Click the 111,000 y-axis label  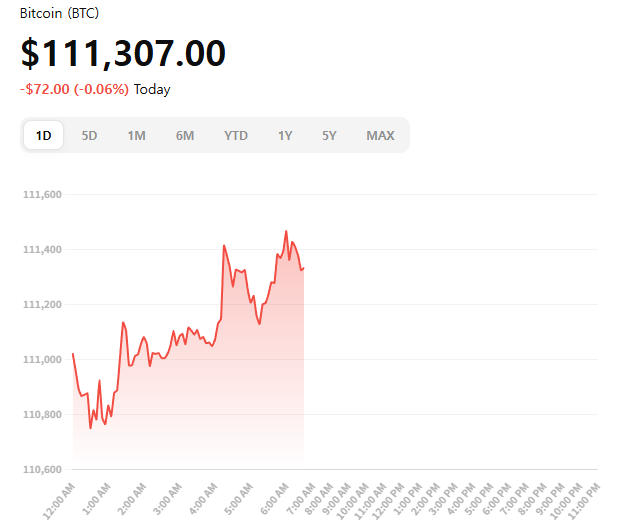click(41, 359)
